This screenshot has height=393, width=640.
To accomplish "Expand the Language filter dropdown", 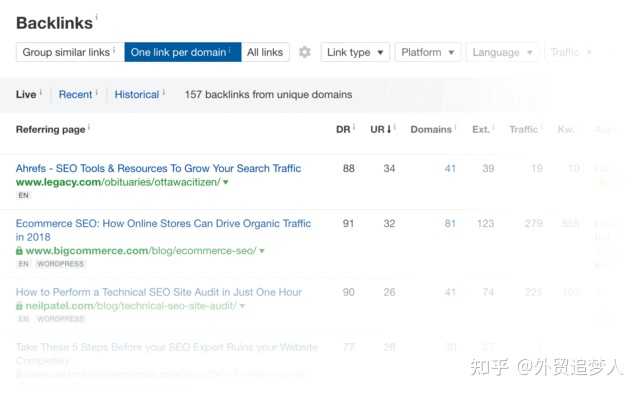I will (502, 52).
